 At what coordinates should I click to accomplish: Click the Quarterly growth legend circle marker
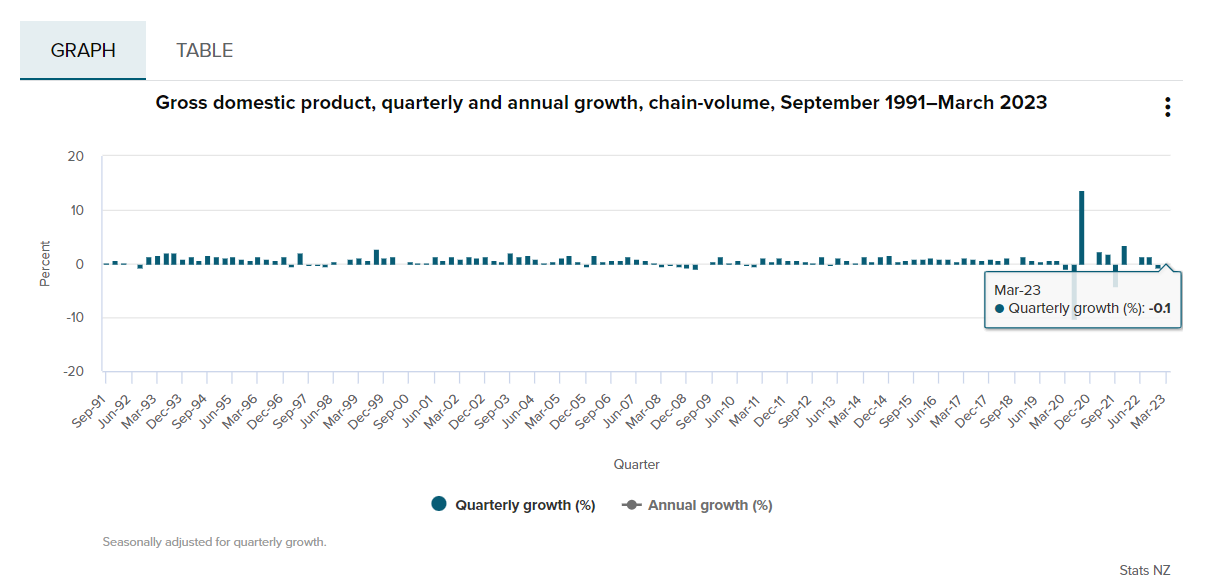click(439, 504)
